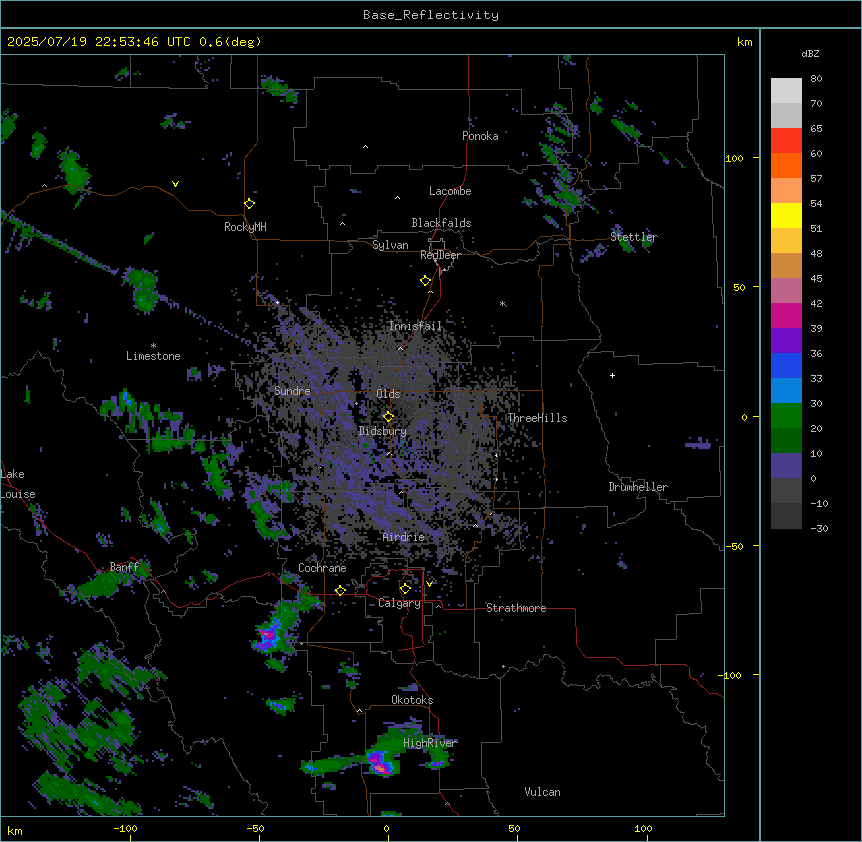The width and height of the screenshot is (862, 842).
Task: Select the purple 36-39 dBZ legend swatch
Action: [x=786, y=340]
